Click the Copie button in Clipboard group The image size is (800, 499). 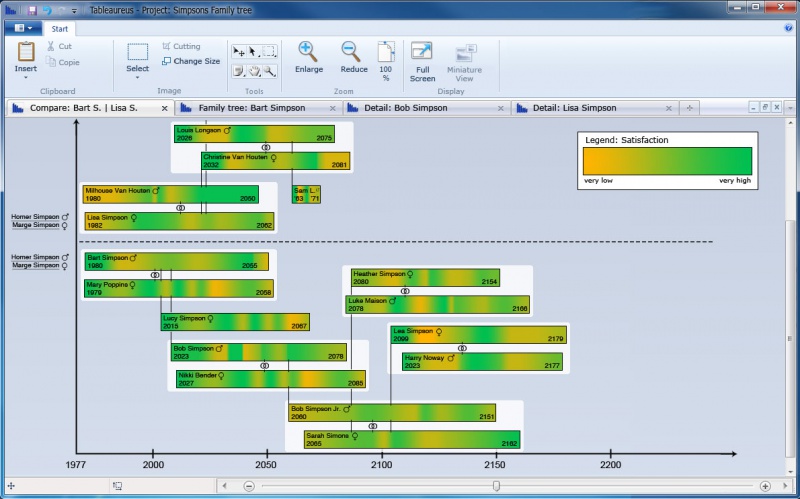point(63,62)
